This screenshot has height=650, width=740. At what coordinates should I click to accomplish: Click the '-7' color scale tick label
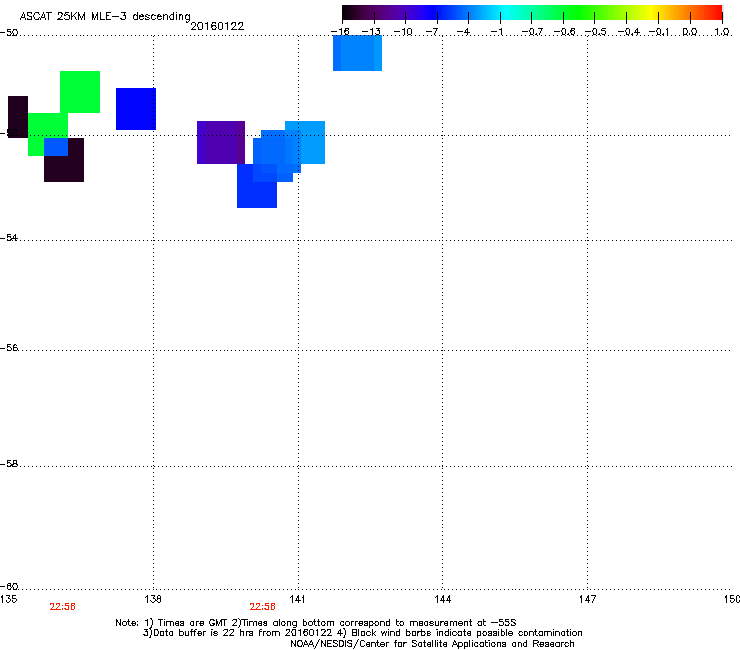tap(433, 32)
